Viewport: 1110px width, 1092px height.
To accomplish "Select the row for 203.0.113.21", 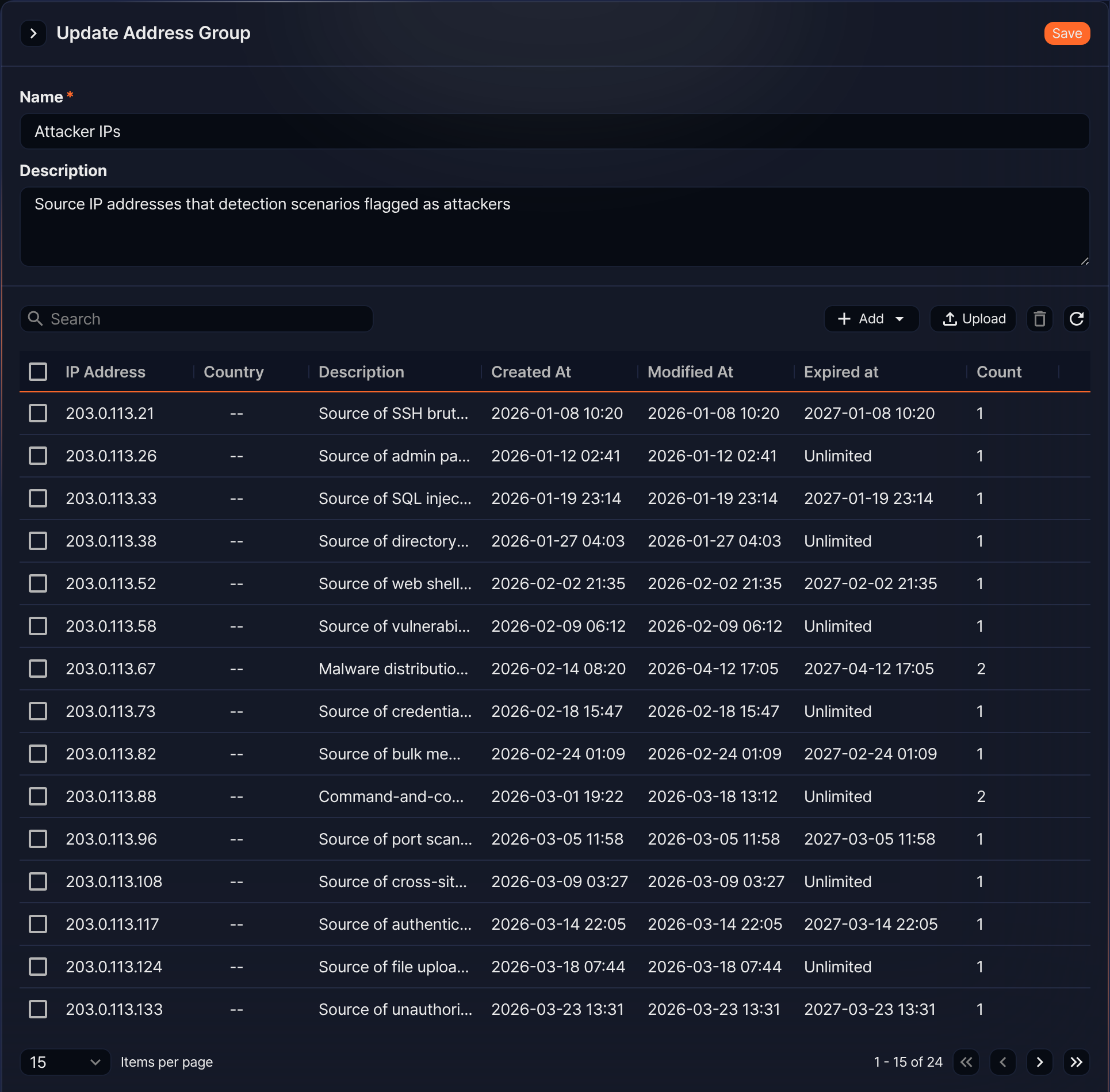I will [38, 413].
